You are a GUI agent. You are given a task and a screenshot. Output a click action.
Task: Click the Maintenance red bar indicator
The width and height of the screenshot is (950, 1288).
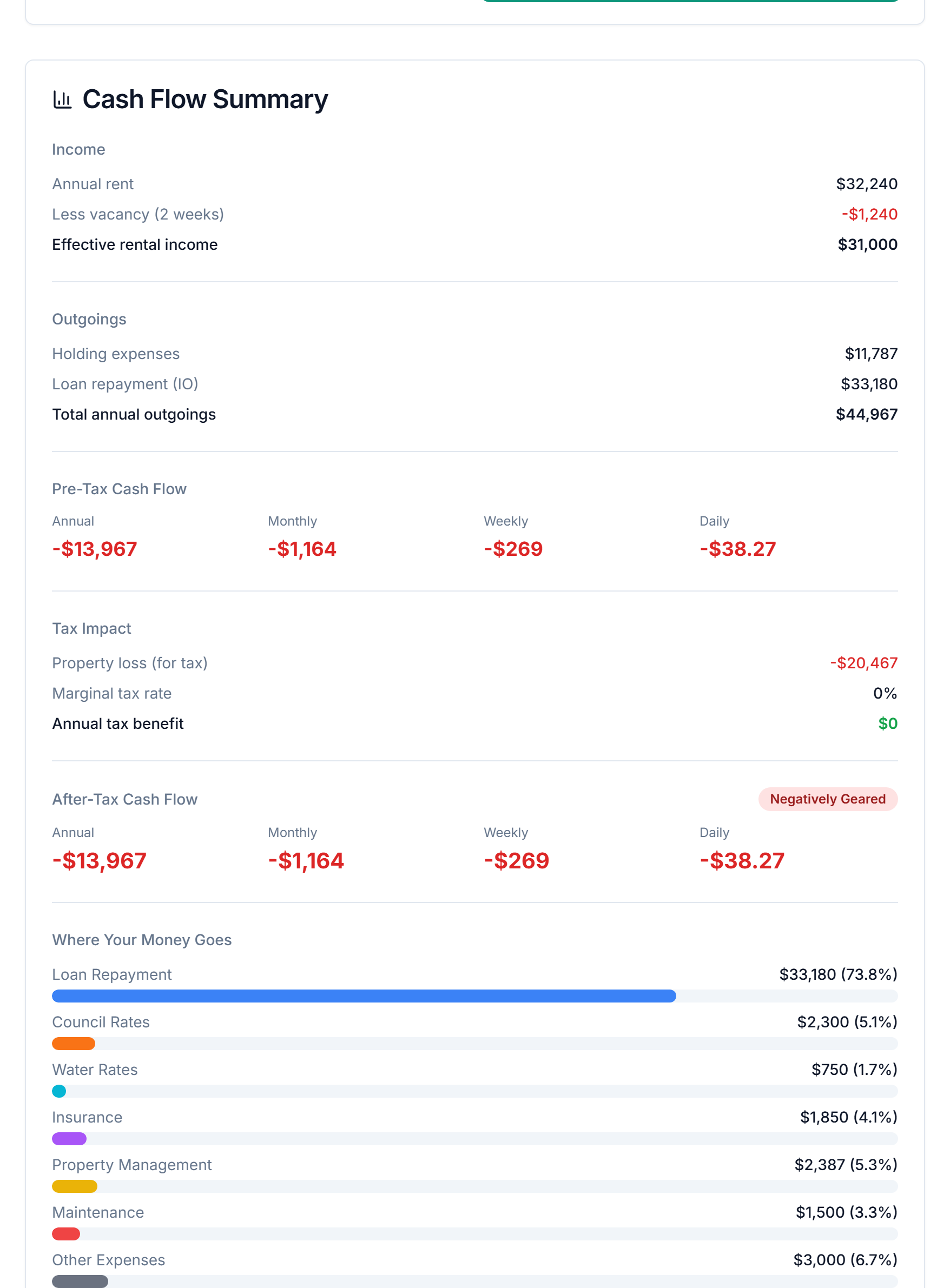(x=66, y=1234)
